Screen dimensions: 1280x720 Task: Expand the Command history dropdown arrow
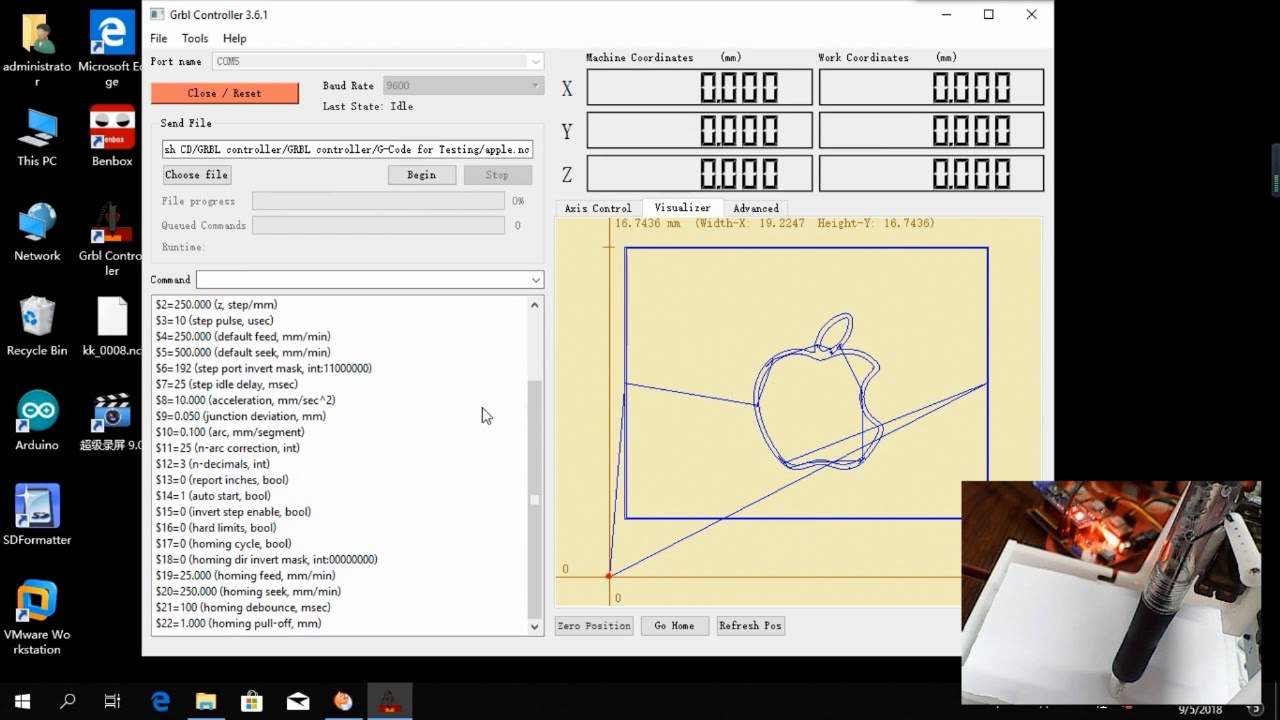[536, 280]
